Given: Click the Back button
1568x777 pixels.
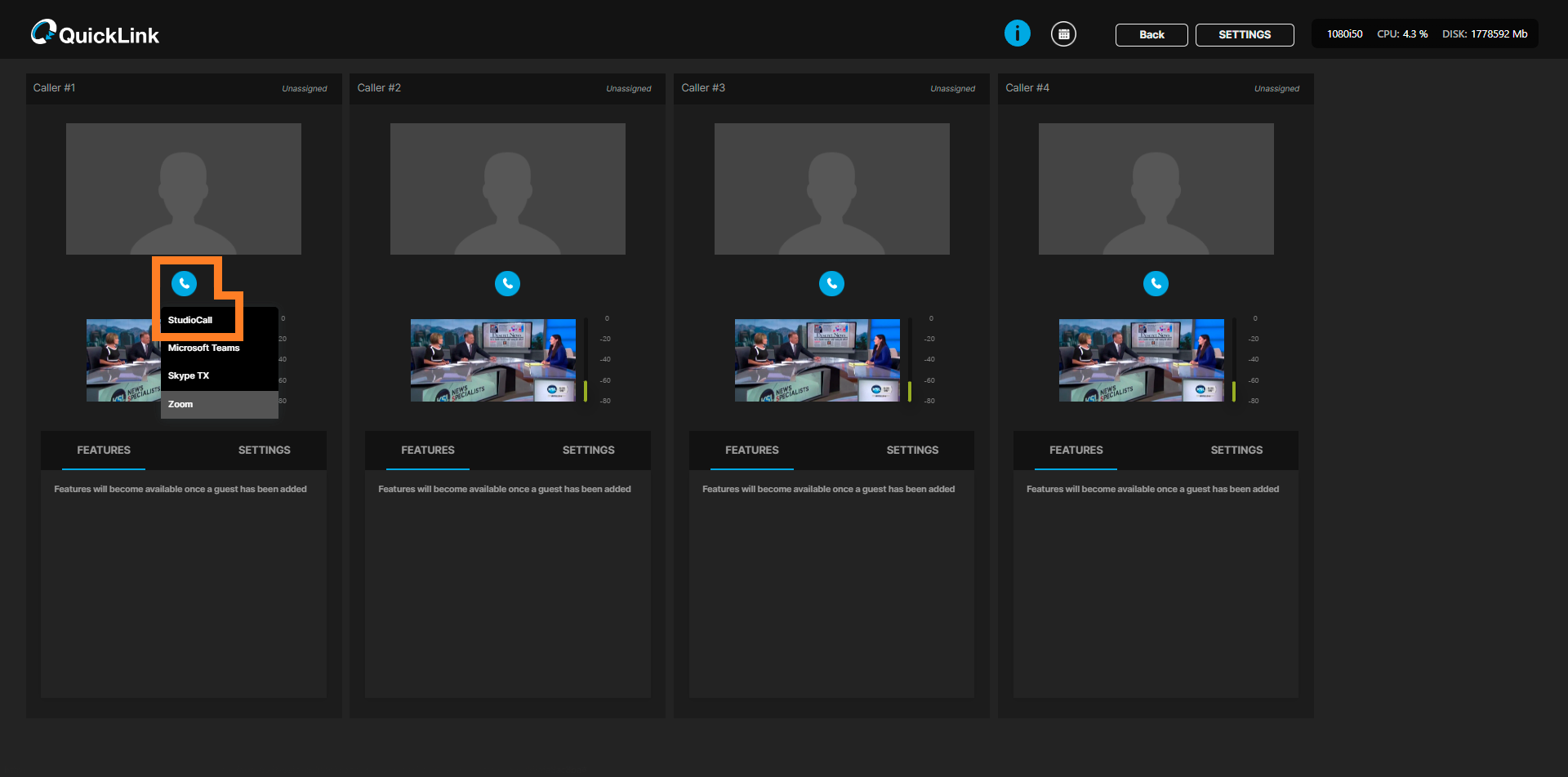Looking at the screenshot, I should tap(1151, 34).
